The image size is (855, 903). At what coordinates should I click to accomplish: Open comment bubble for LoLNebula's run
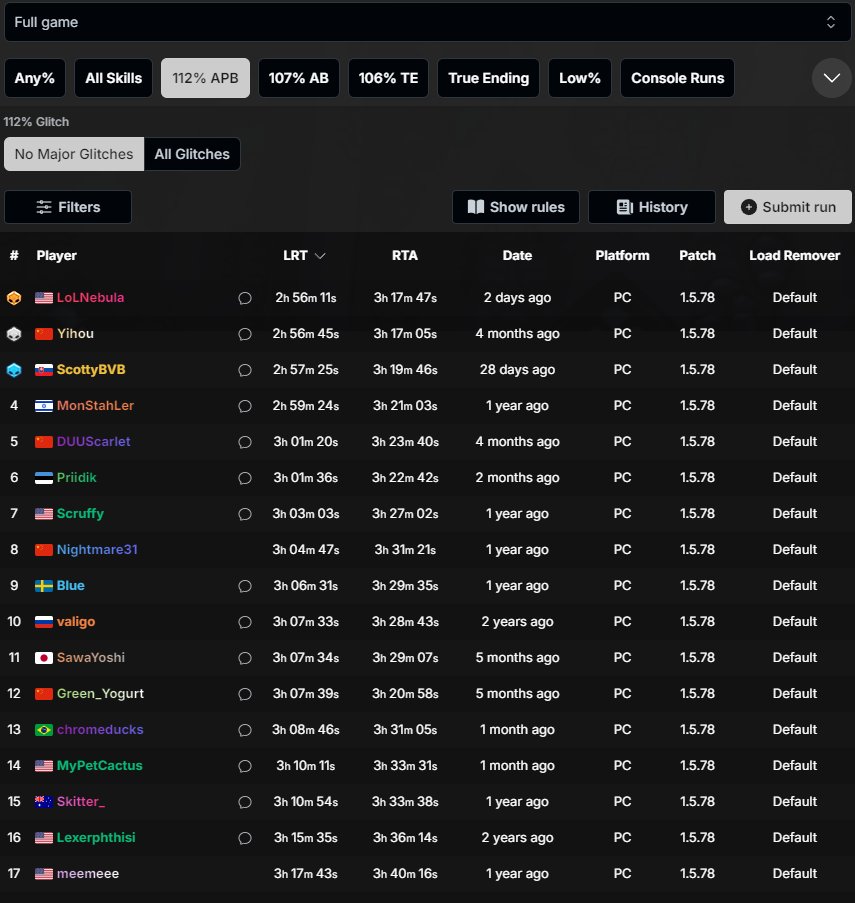click(245, 298)
